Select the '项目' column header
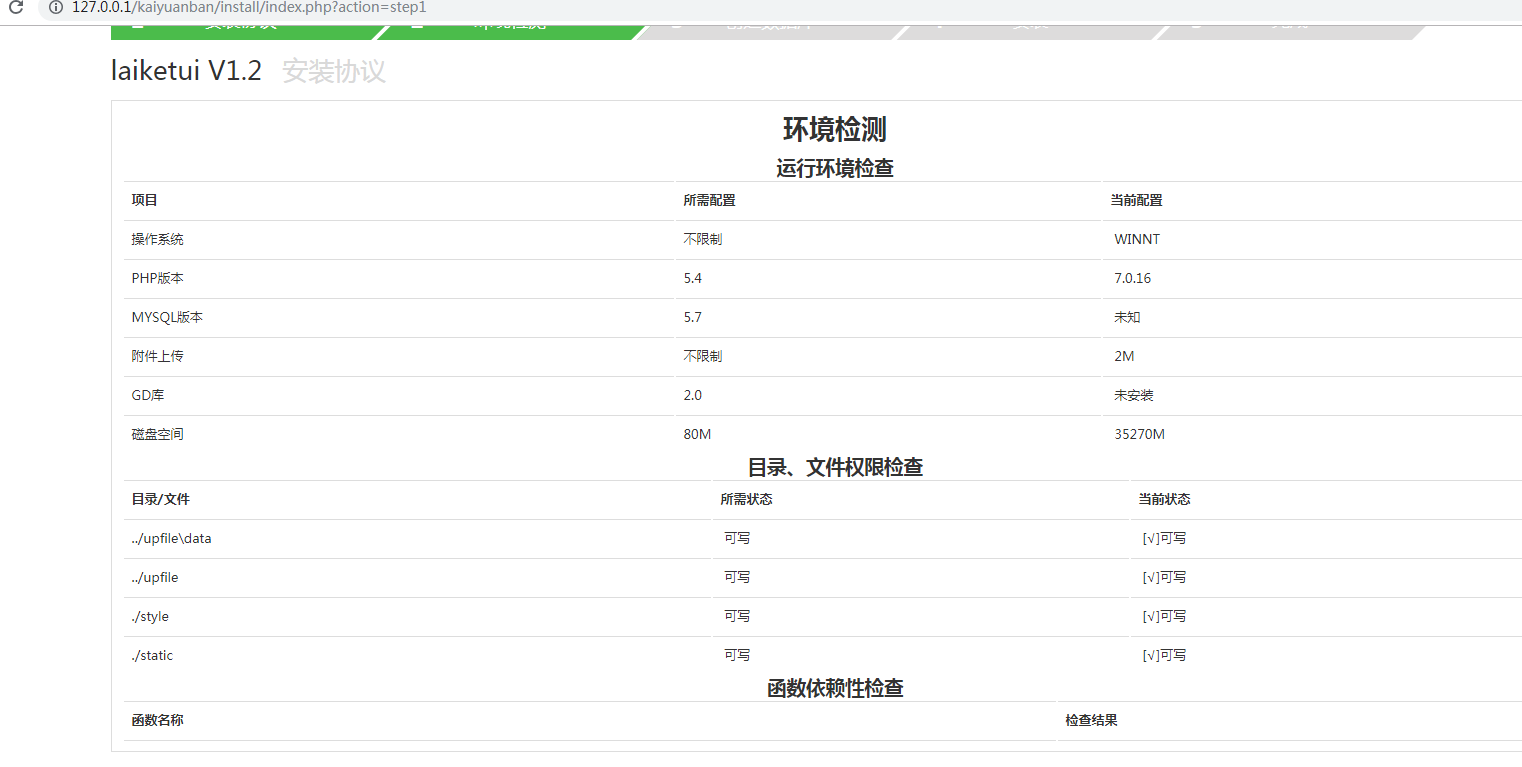 (145, 200)
